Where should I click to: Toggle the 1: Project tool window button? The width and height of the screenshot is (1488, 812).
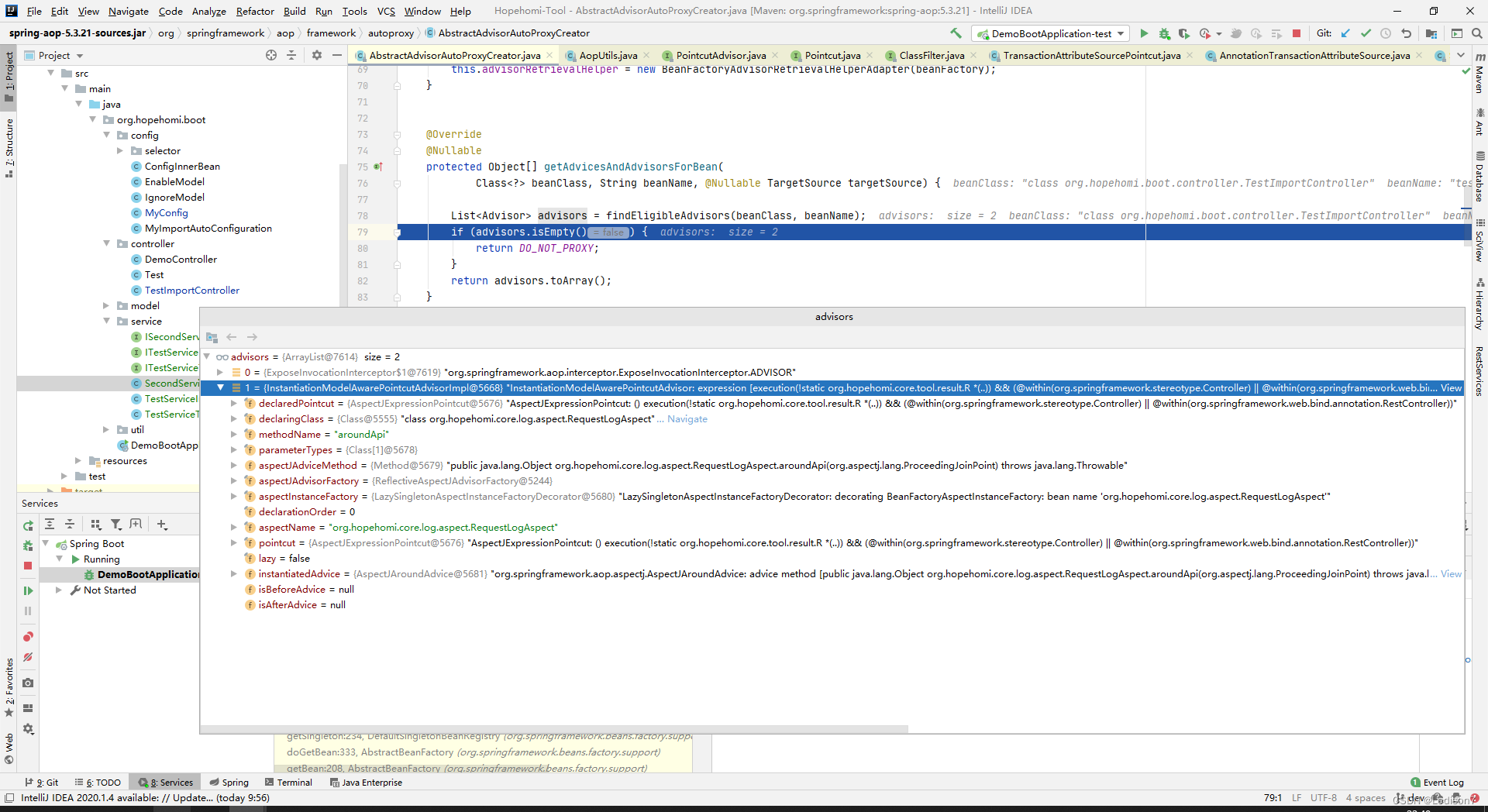(x=9, y=76)
